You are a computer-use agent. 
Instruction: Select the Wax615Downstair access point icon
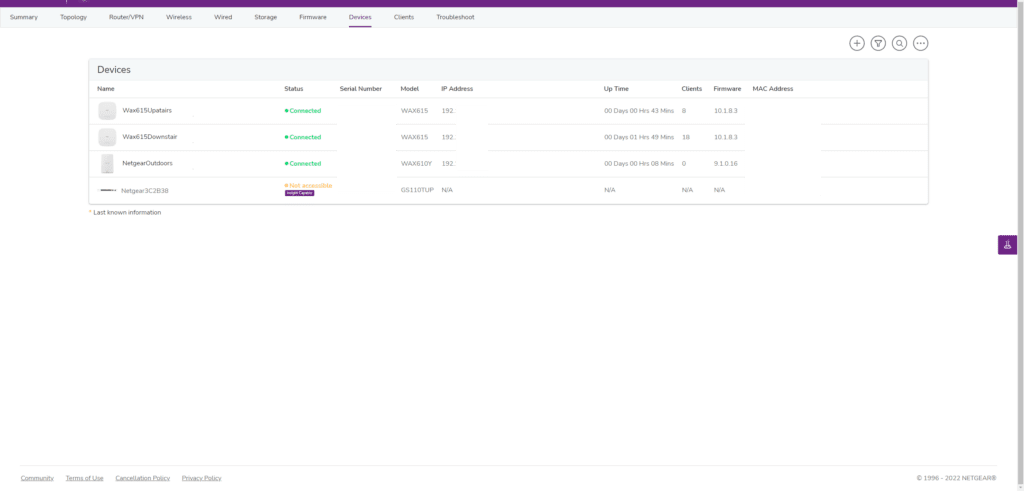(x=107, y=137)
